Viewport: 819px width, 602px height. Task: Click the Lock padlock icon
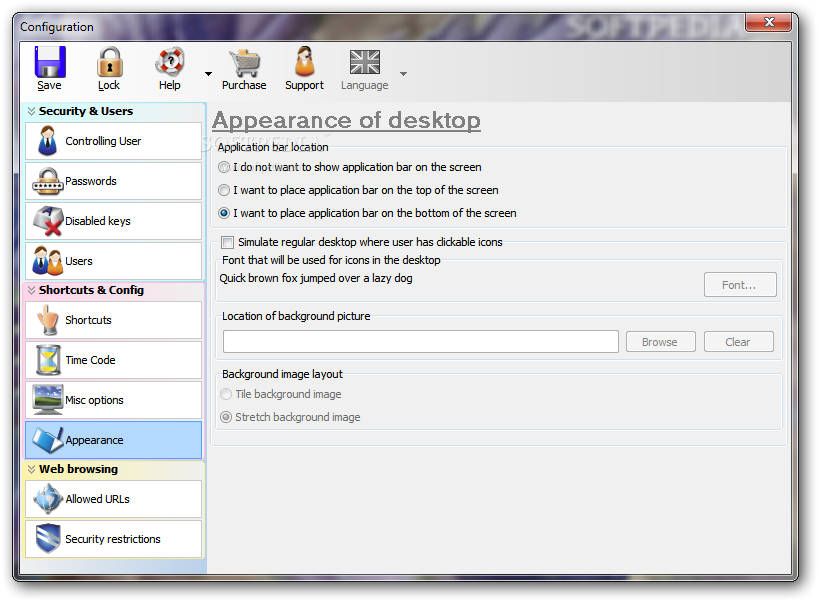(x=109, y=62)
